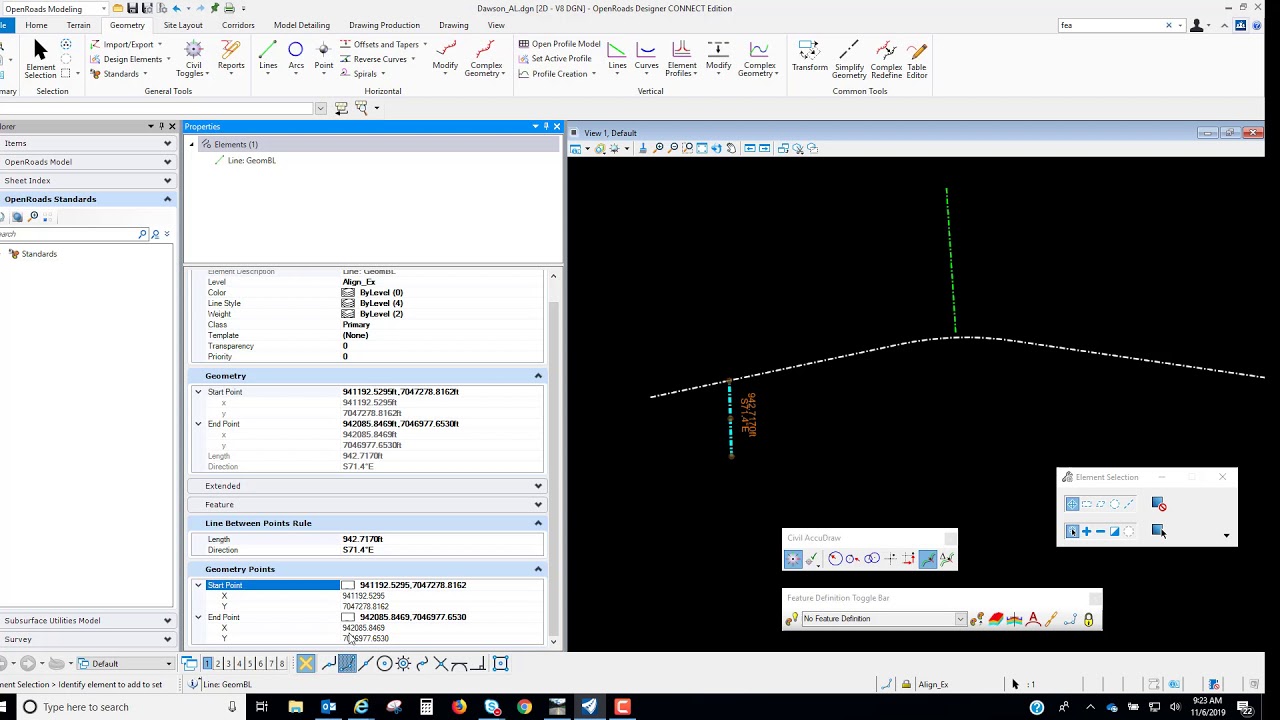
Task: Click Weight ByLevel (2) swatch
Action: pyautogui.click(x=348, y=314)
